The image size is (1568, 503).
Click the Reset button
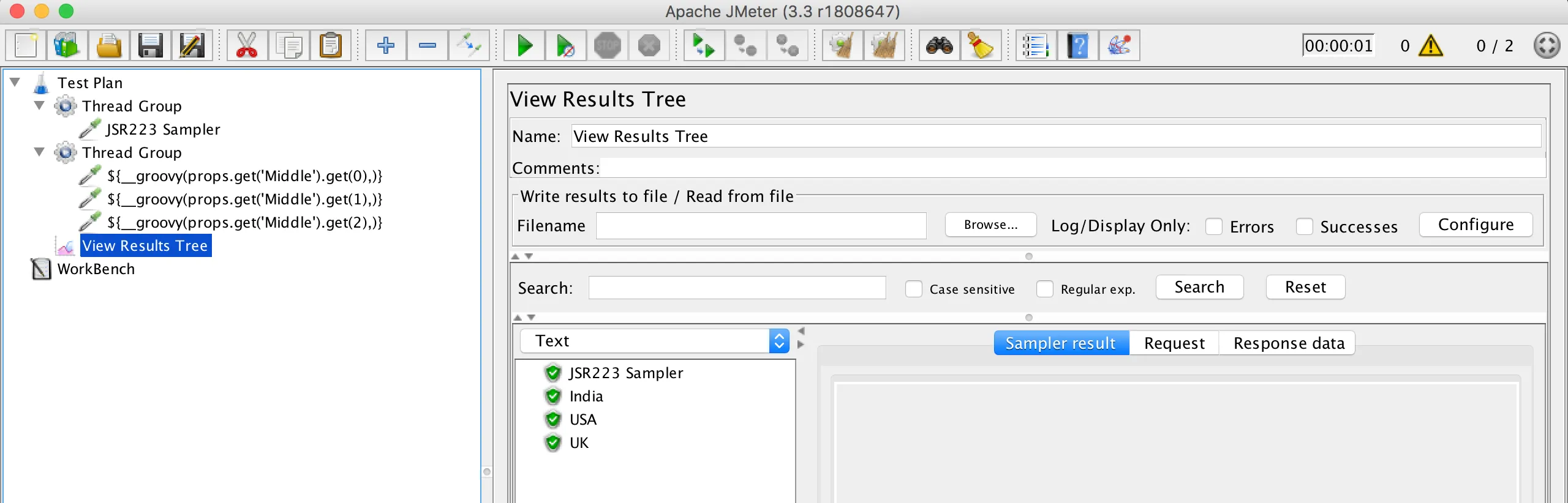(x=1305, y=287)
